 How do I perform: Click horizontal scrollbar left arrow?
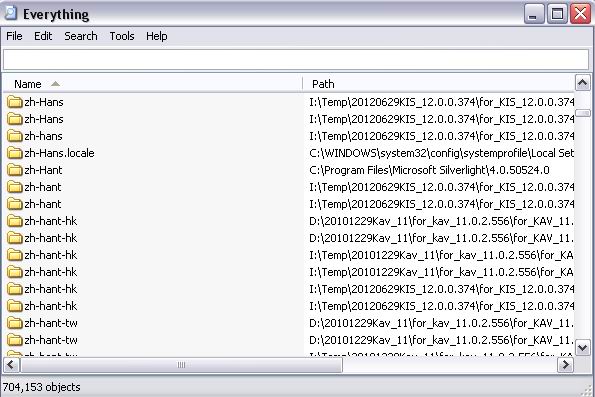(11, 365)
